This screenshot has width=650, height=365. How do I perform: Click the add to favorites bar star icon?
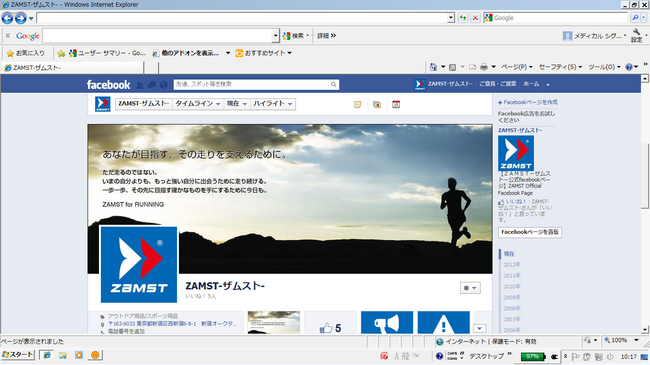61,53
